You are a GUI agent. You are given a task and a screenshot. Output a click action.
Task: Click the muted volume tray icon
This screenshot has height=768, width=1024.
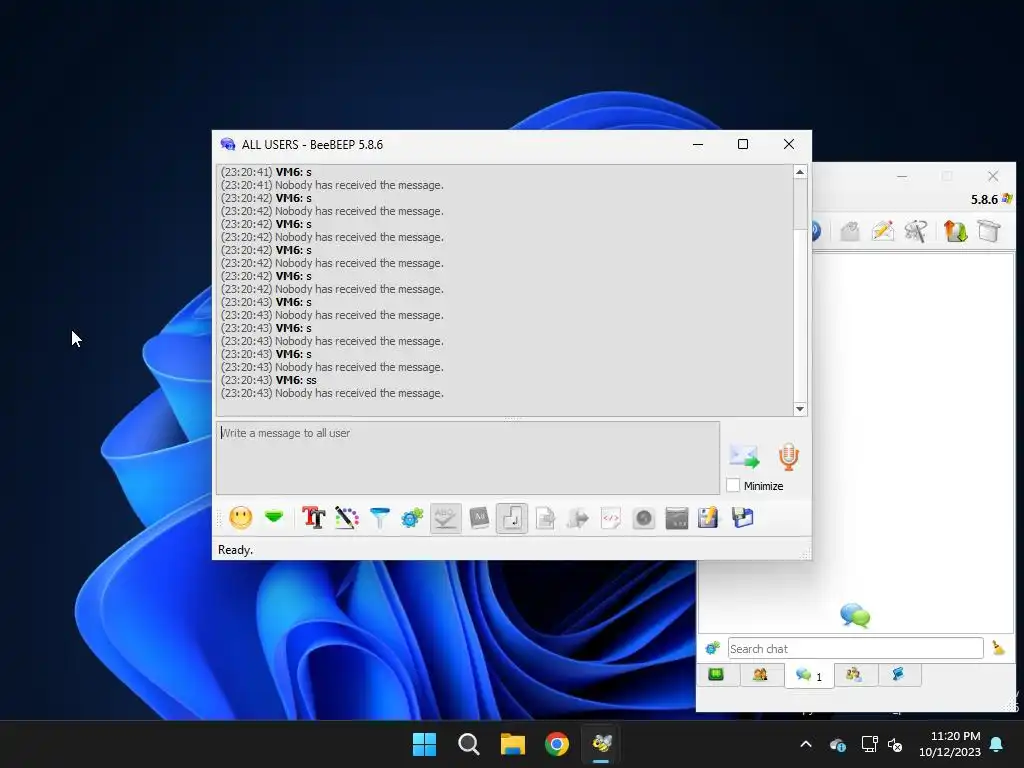pos(895,744)
